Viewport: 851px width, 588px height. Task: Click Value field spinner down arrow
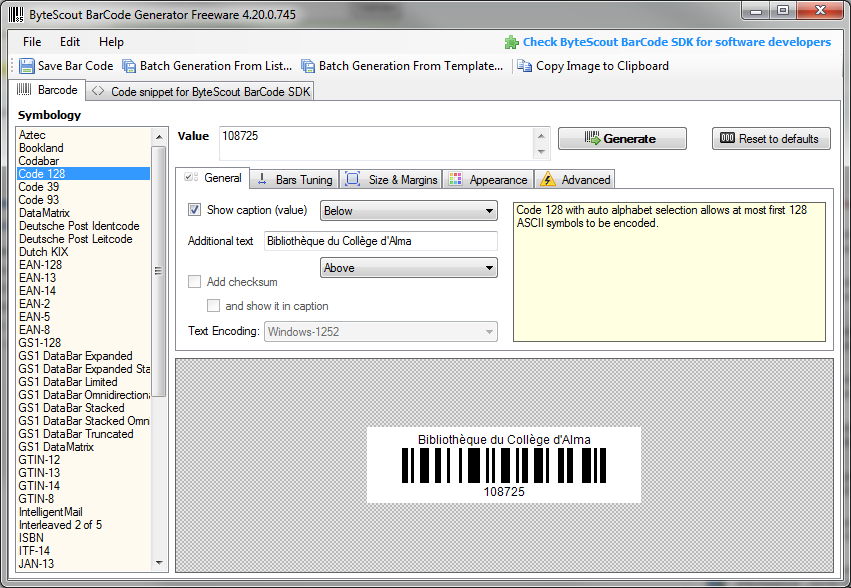click(541, 151)
